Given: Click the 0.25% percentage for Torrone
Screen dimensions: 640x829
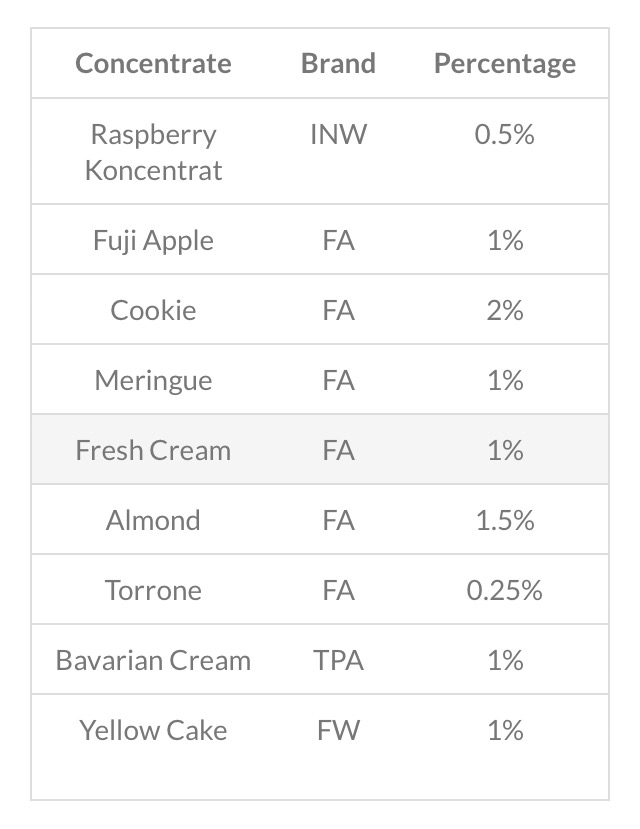Looking at the screenshot, I should (x=504, y=590).
